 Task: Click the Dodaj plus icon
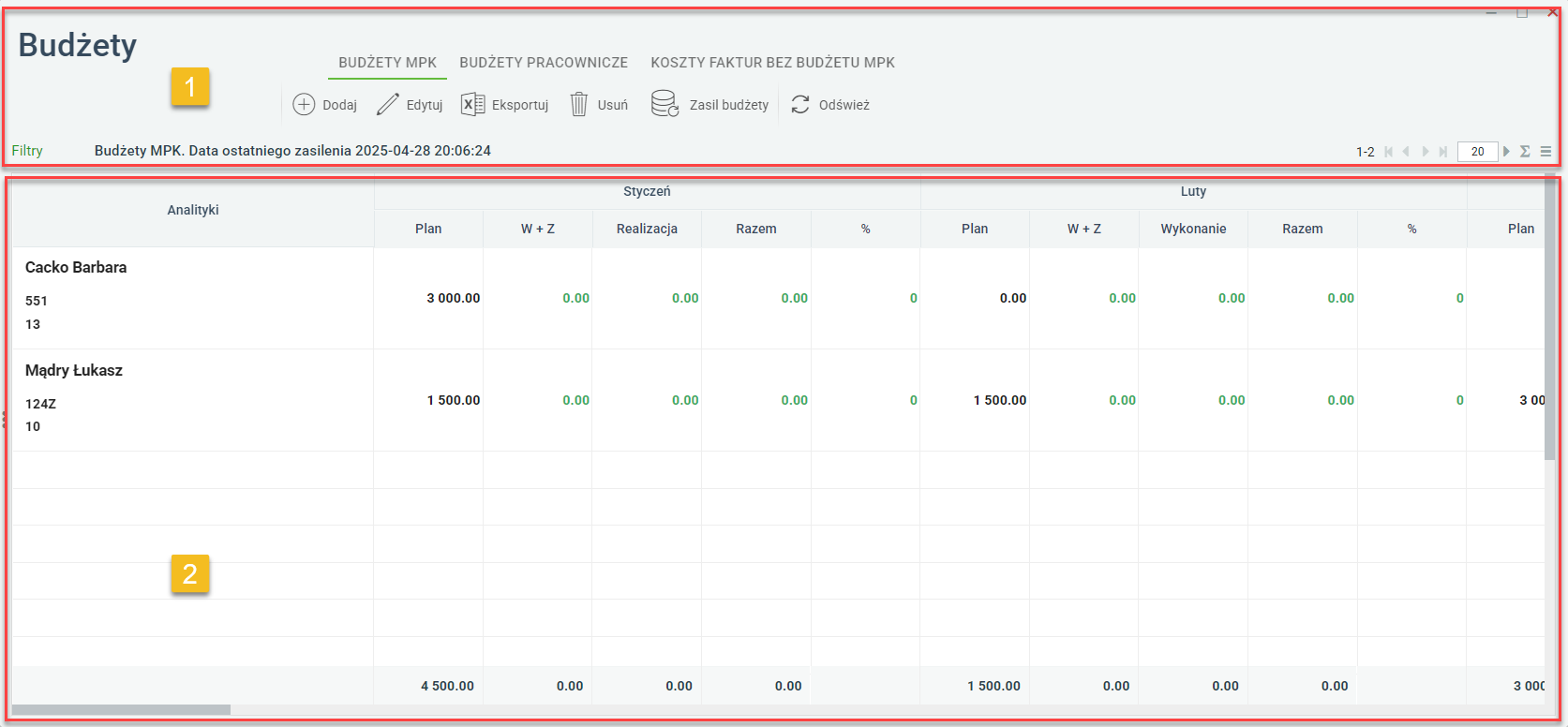[x=304, y=104]
